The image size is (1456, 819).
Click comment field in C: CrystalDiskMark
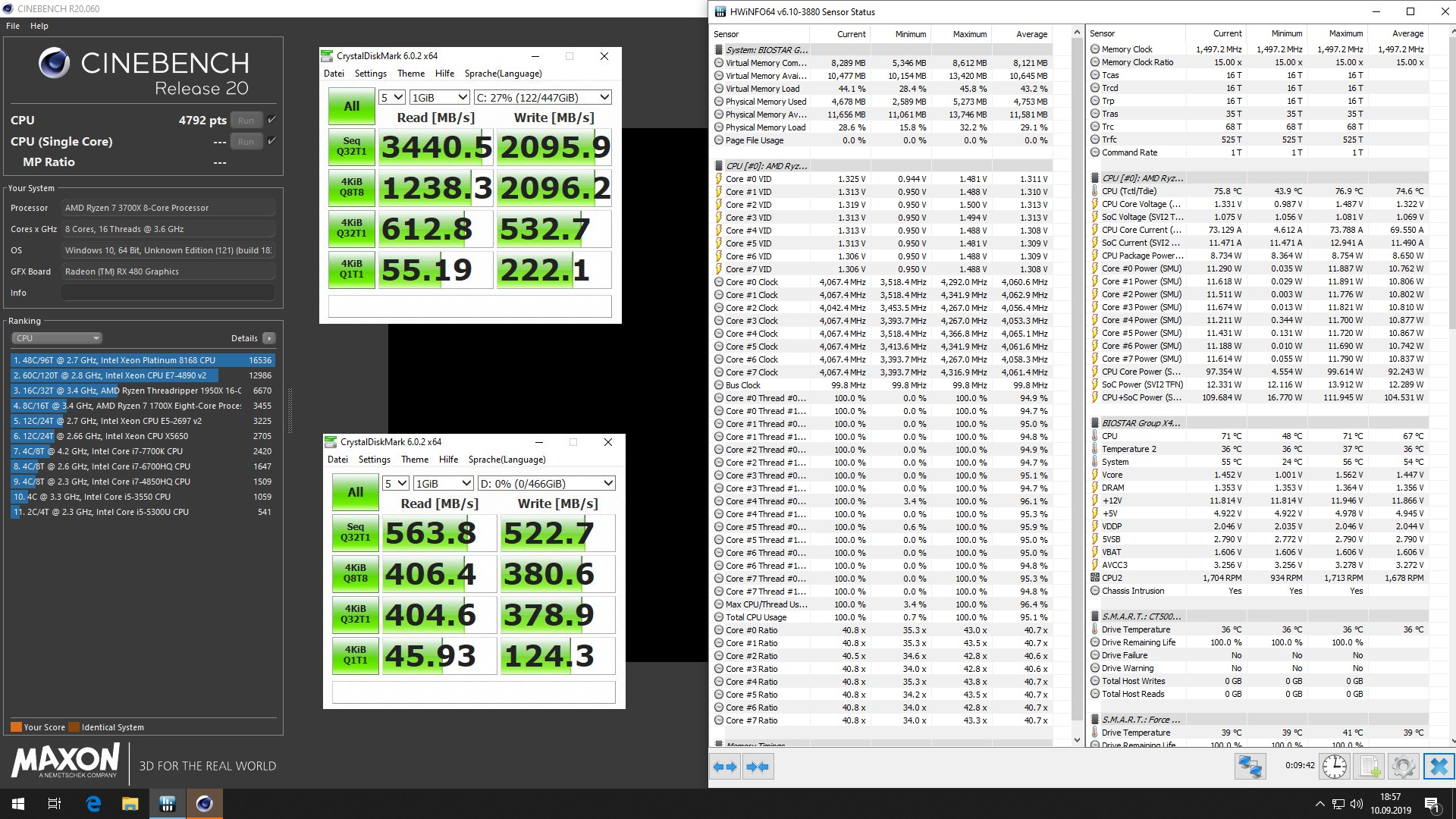[x=470, y=306]
